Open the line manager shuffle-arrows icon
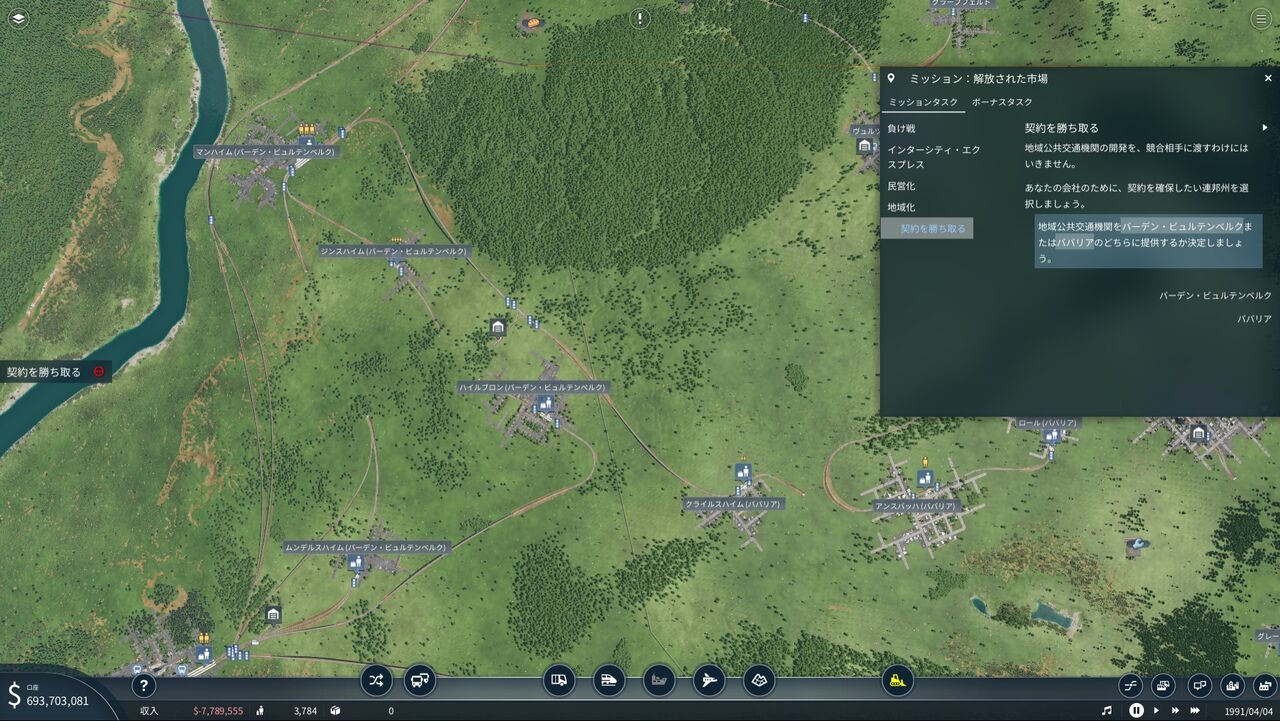The height and width of the screenshot is (721, 1280). [x=376, y=680]
